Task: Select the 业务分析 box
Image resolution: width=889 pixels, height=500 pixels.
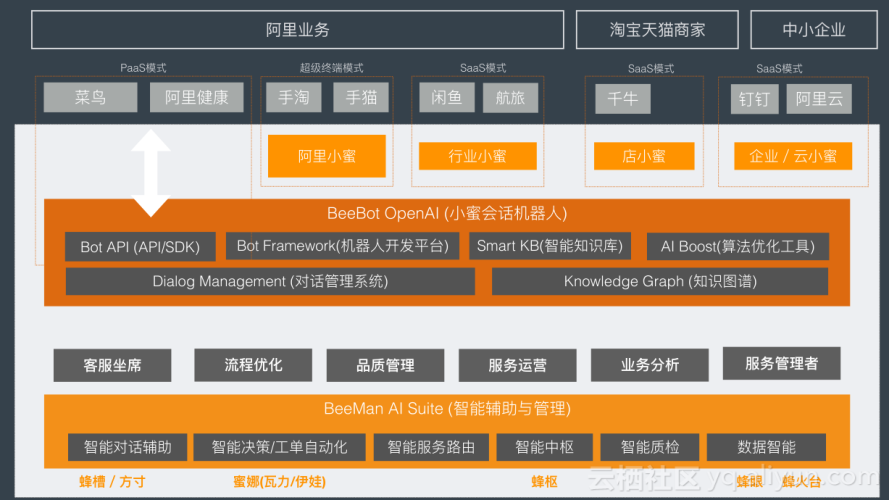Action: [650, 365]
